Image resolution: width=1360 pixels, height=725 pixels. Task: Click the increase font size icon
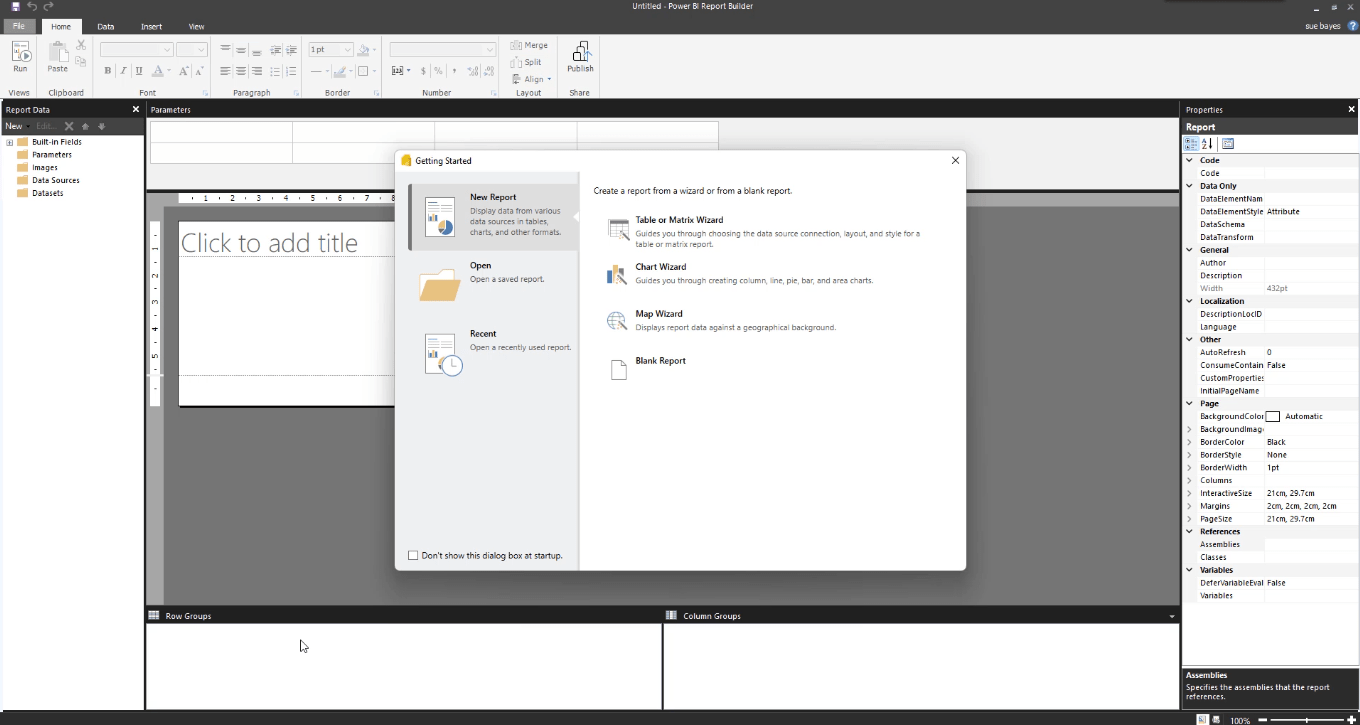184,71
